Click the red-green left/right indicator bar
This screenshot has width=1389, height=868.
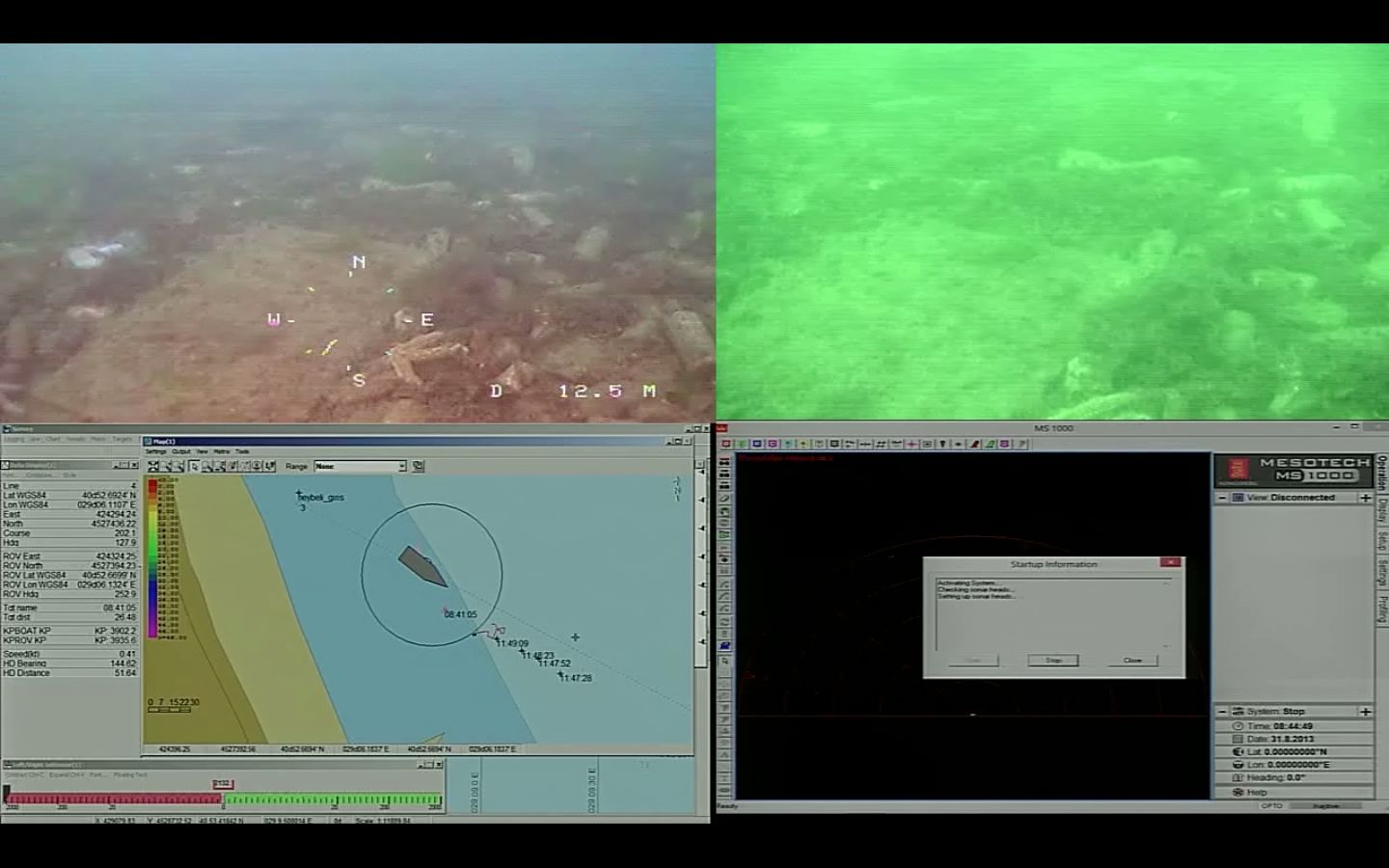pyautogui.click(x=224, y=800)
